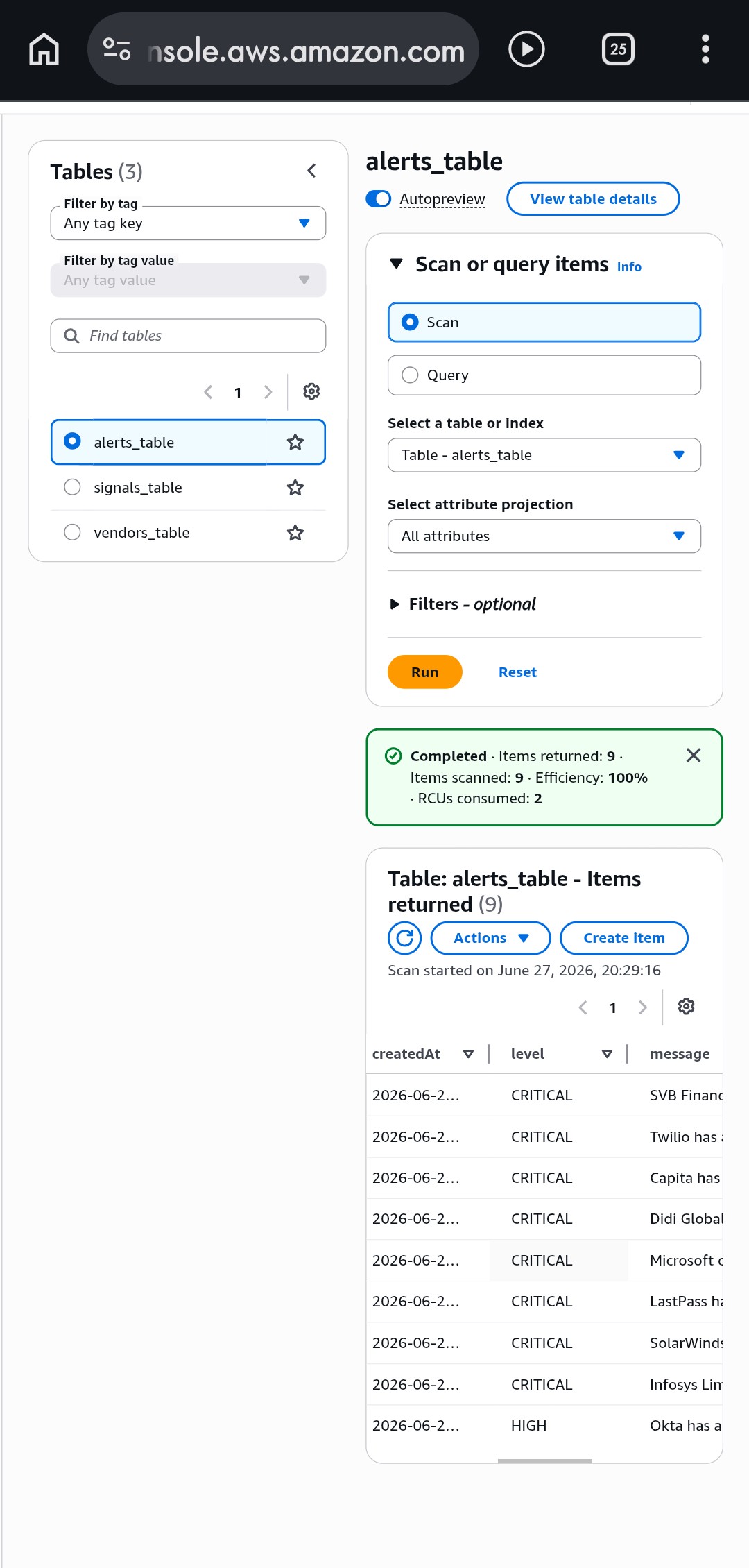Open the Filter by tag value dropdown
This screenshot has width=749, height=1568.
(x=188, y=280)
